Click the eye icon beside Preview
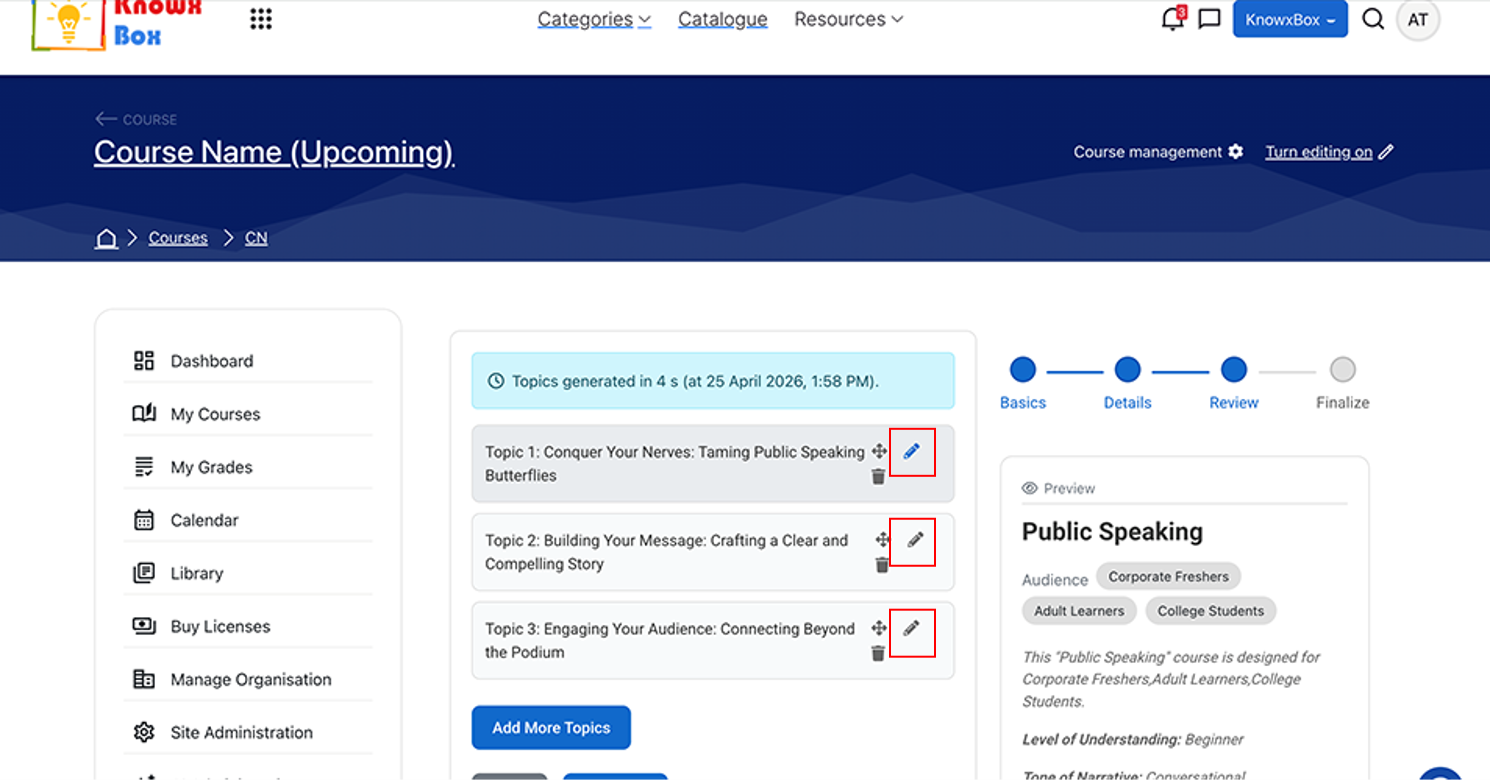 pyautogui.click(x=1030, y=488)
